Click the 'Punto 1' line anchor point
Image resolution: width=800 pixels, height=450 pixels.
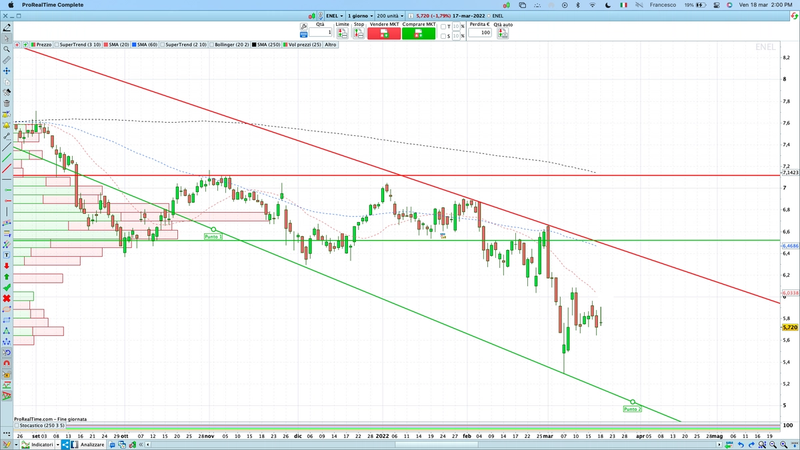(214, 230)
